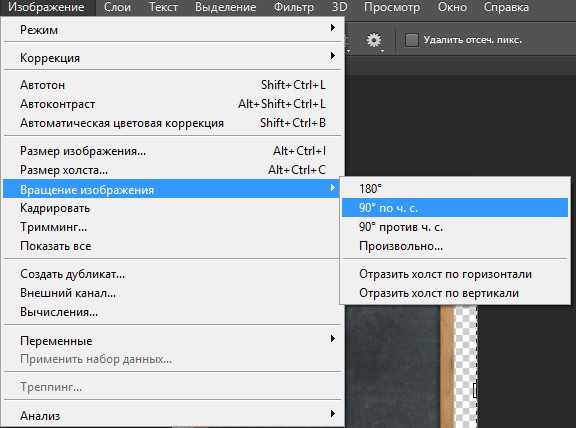
Task: Enable the Удалить отсеч. пикс. checkbox
Action: pyautogui.click(x=411, y=40)
